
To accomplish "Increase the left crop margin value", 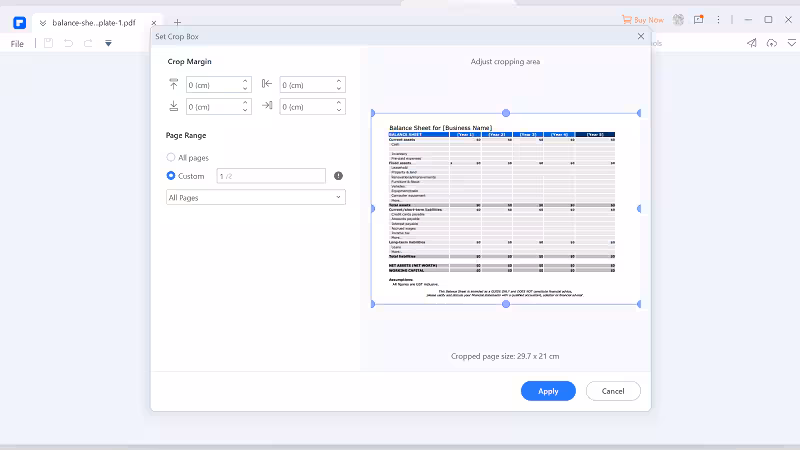I will click(x=339, y=81).
